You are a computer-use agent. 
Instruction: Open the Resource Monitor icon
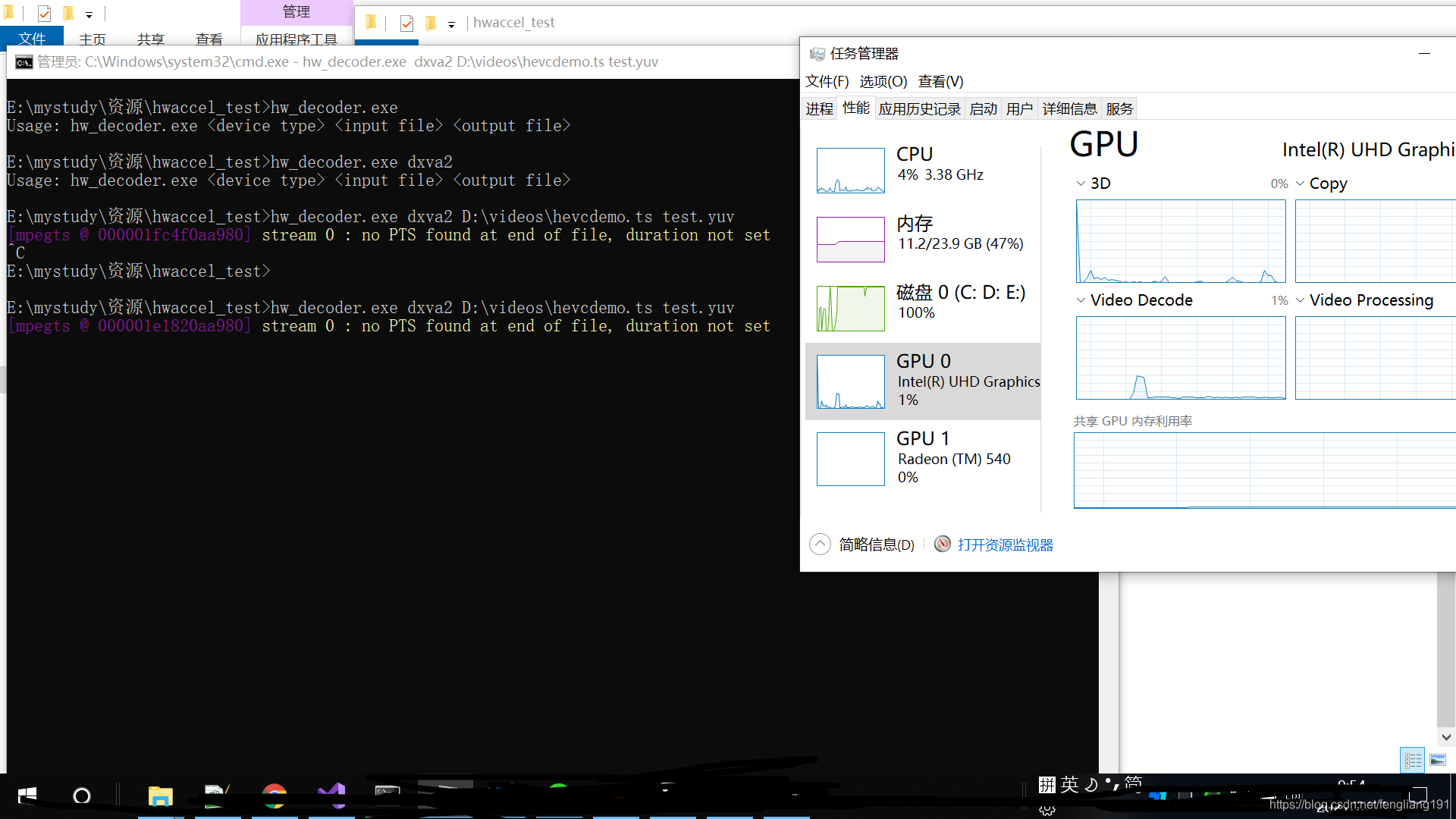click(x=943, y=544)
